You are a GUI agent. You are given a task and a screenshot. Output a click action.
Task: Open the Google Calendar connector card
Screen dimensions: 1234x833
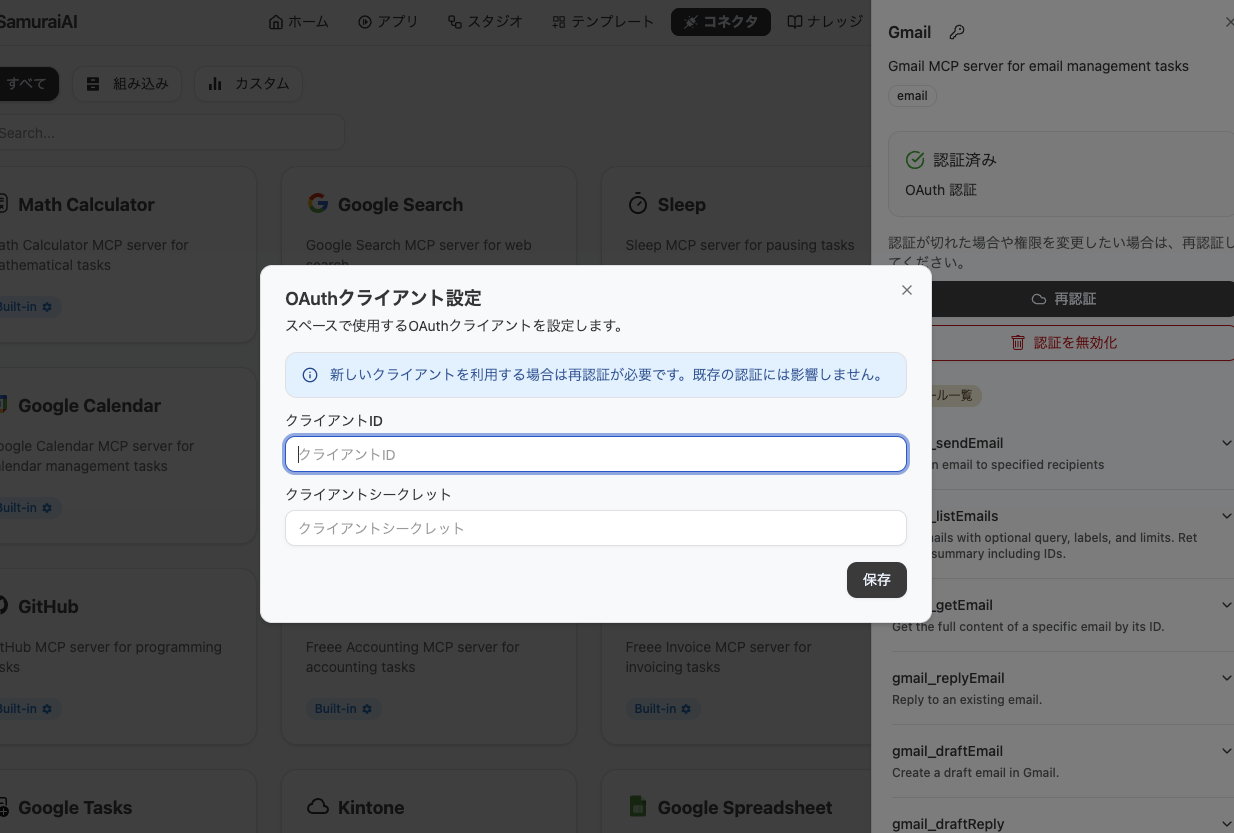pyautogui.click(x=127, y=456)
